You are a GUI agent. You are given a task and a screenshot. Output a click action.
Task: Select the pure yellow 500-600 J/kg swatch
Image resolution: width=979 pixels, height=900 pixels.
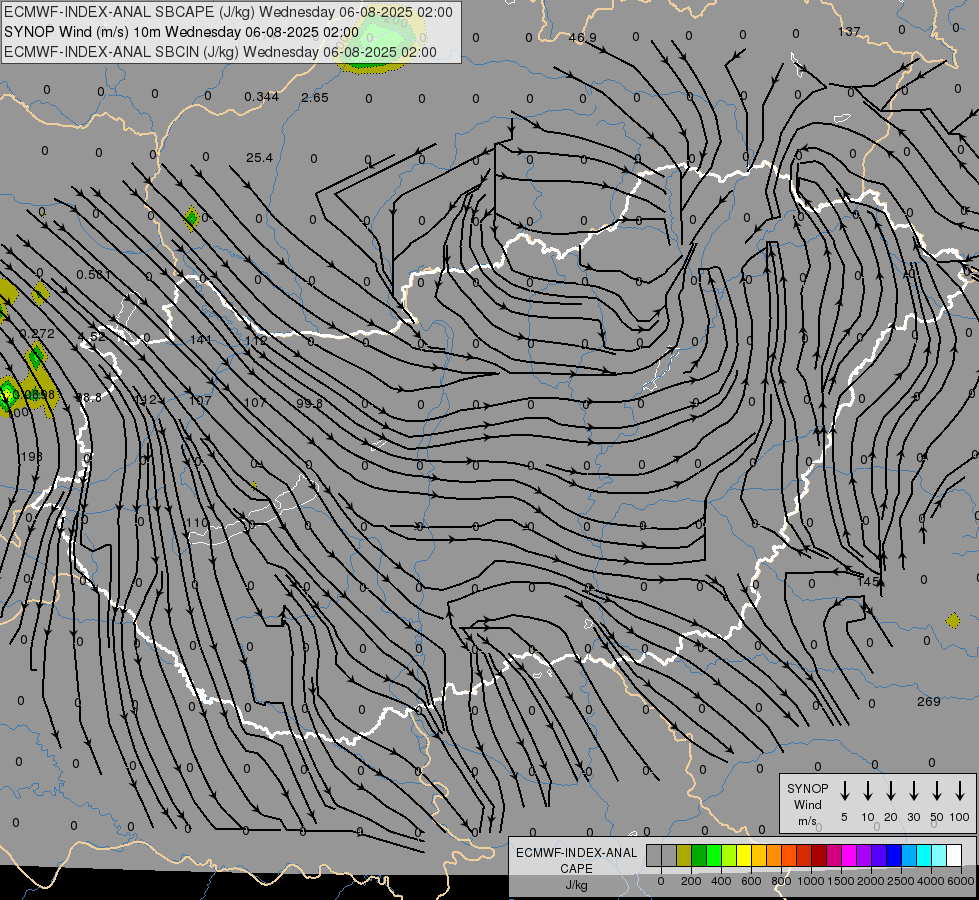coord(744,856)
